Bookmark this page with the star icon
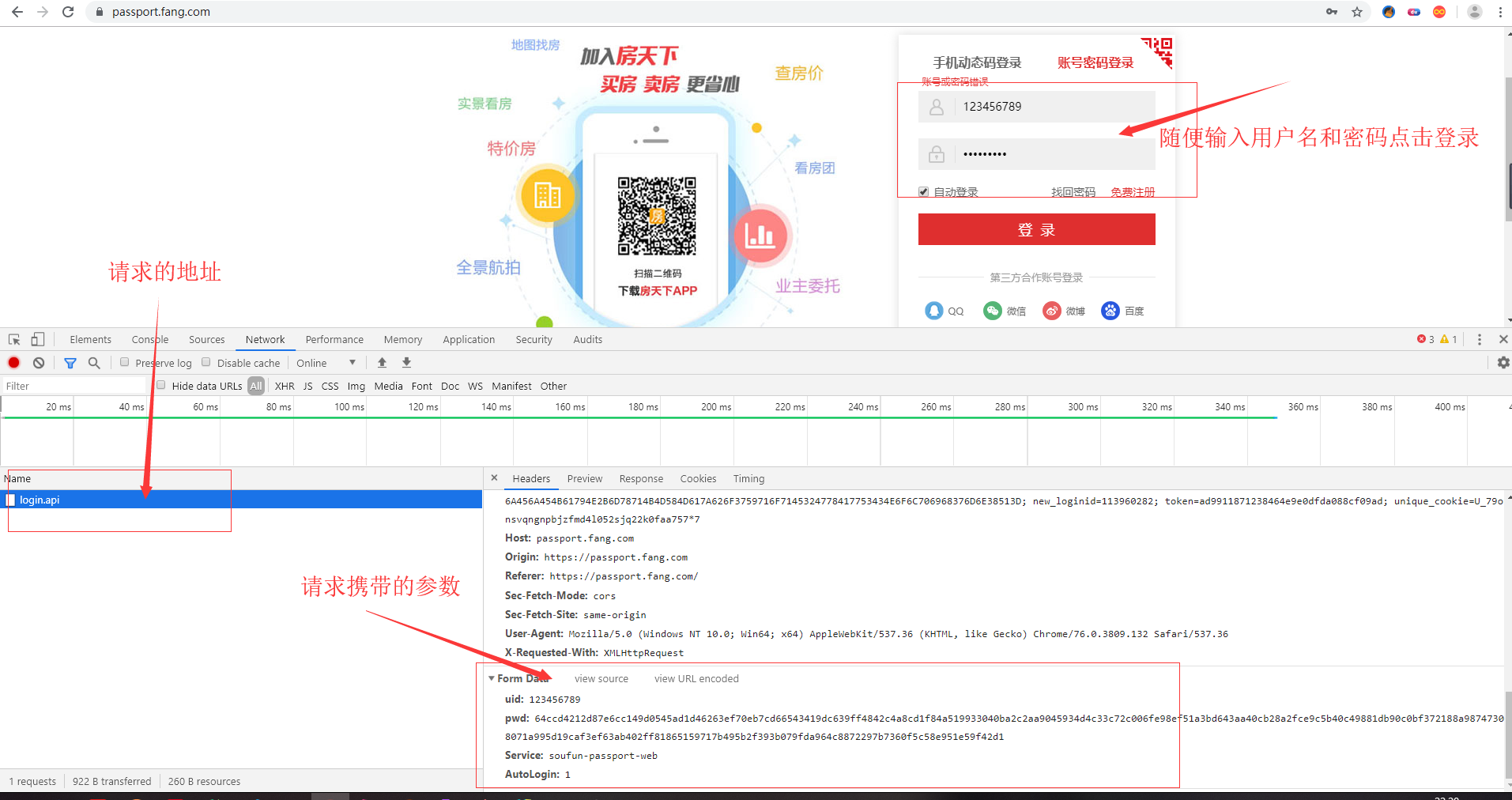The width and height of the screenshot is (1512, 800). point(1357,12)
